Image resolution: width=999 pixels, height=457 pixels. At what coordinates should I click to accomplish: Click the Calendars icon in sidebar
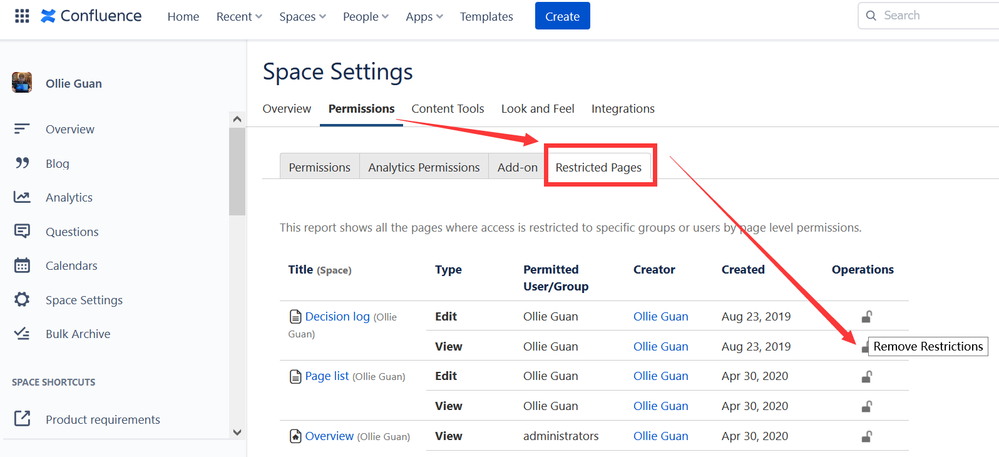pos(22,266)
